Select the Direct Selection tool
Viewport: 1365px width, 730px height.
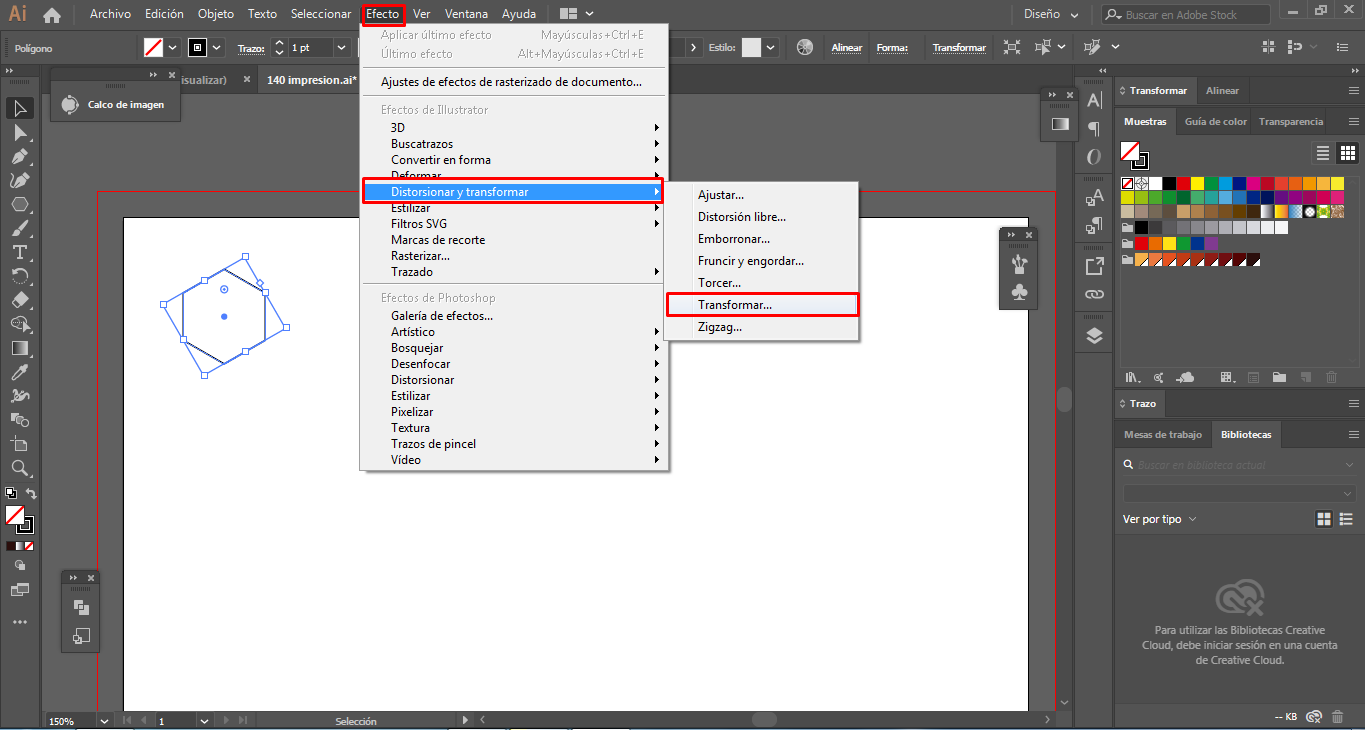pos(20,132)
